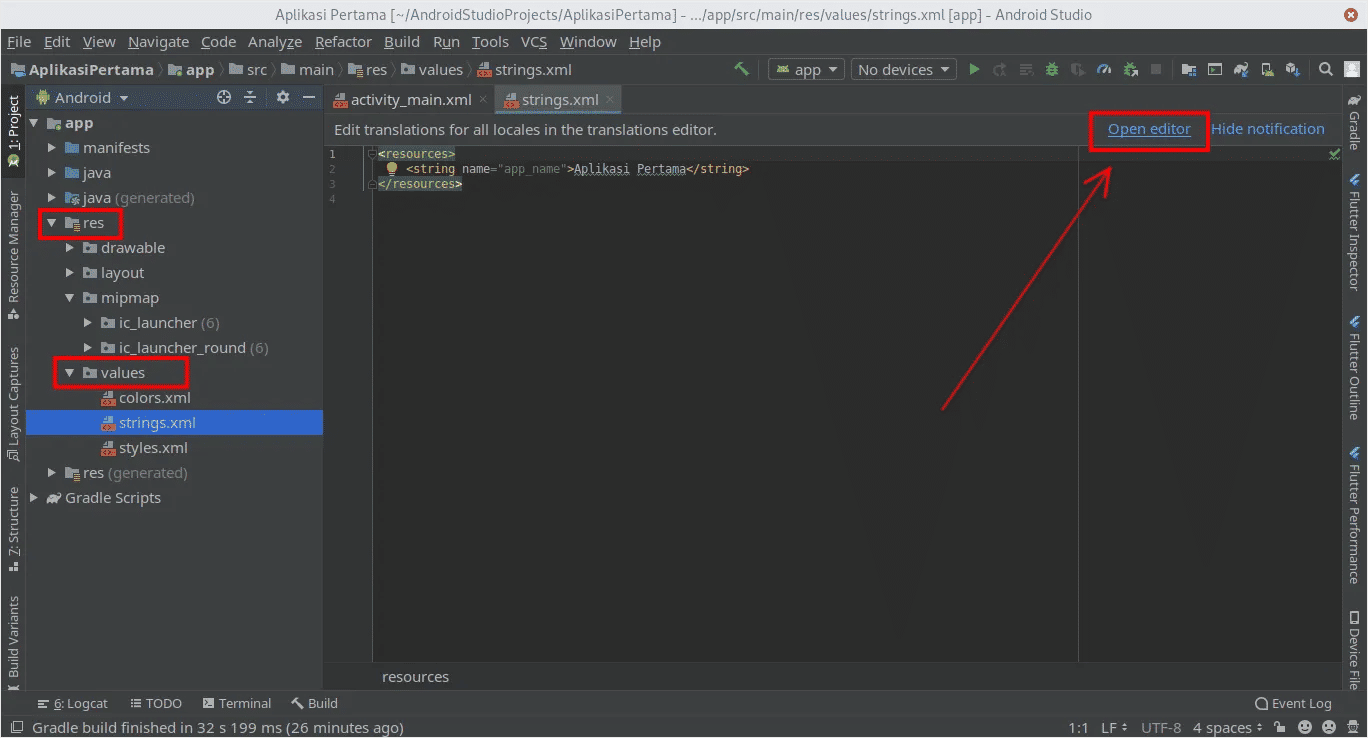Expand the Gradle Scripts arrow
The height and width of the screenshot is (738, 1368).
click(34, 498)
